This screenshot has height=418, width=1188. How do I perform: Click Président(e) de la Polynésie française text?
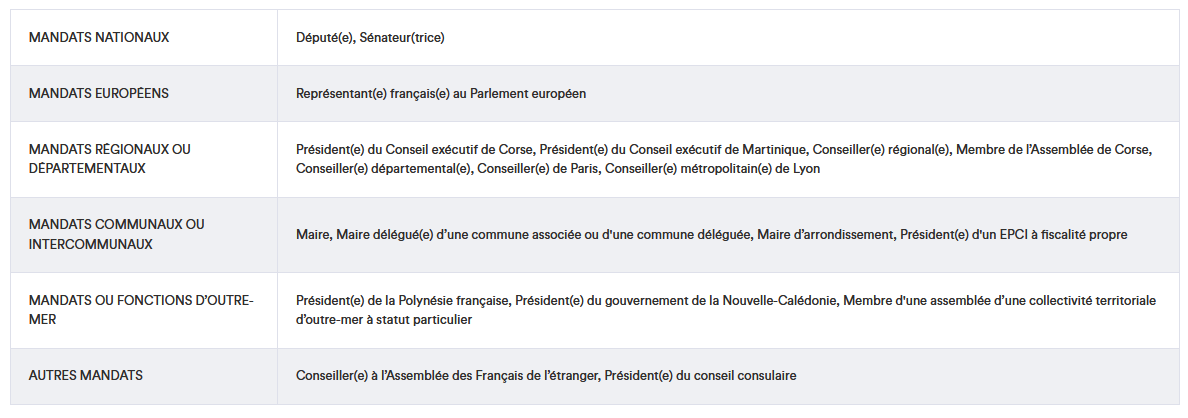point(402,301)
